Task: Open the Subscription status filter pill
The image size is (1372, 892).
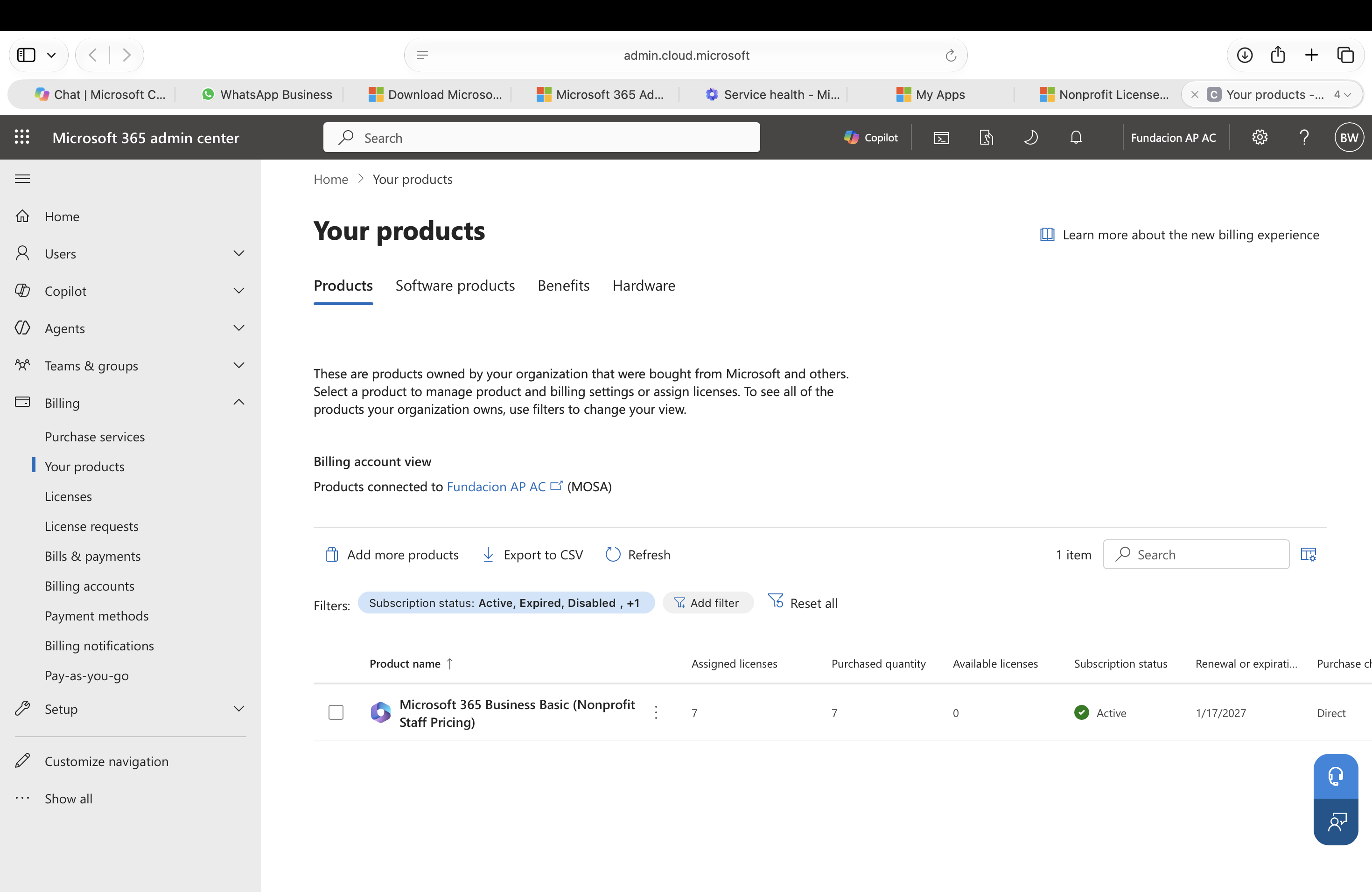Action: tap(505, 603)
